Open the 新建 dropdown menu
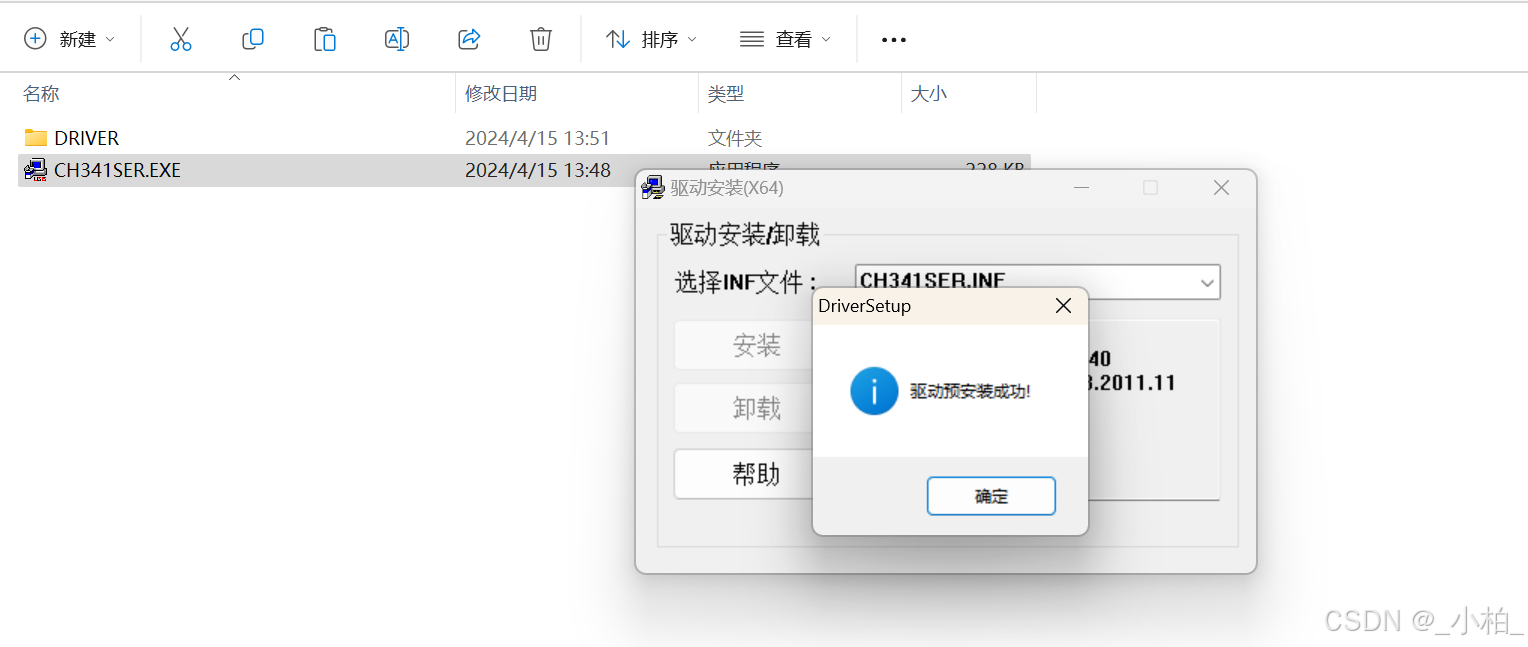Image resolution: width=1528 pixels, height=647 pixels. [70, 39]
